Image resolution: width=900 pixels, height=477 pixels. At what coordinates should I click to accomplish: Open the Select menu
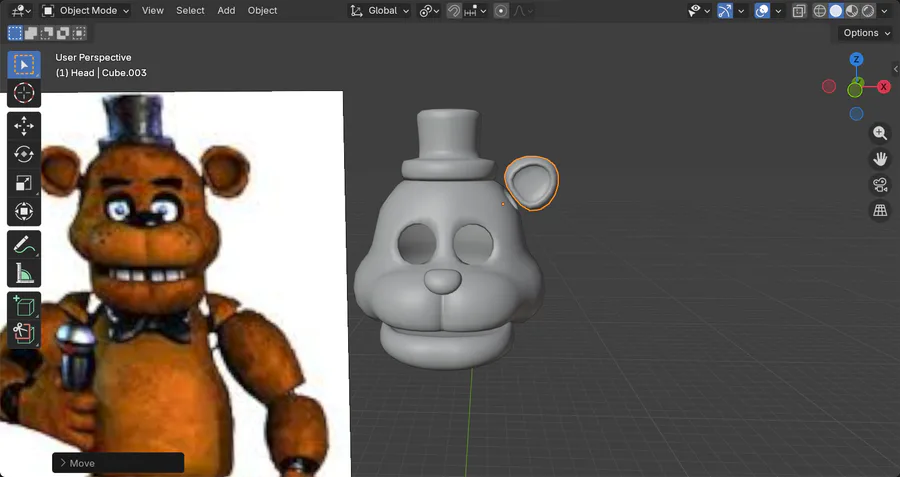pyautogui.click(x=190, y=10)
